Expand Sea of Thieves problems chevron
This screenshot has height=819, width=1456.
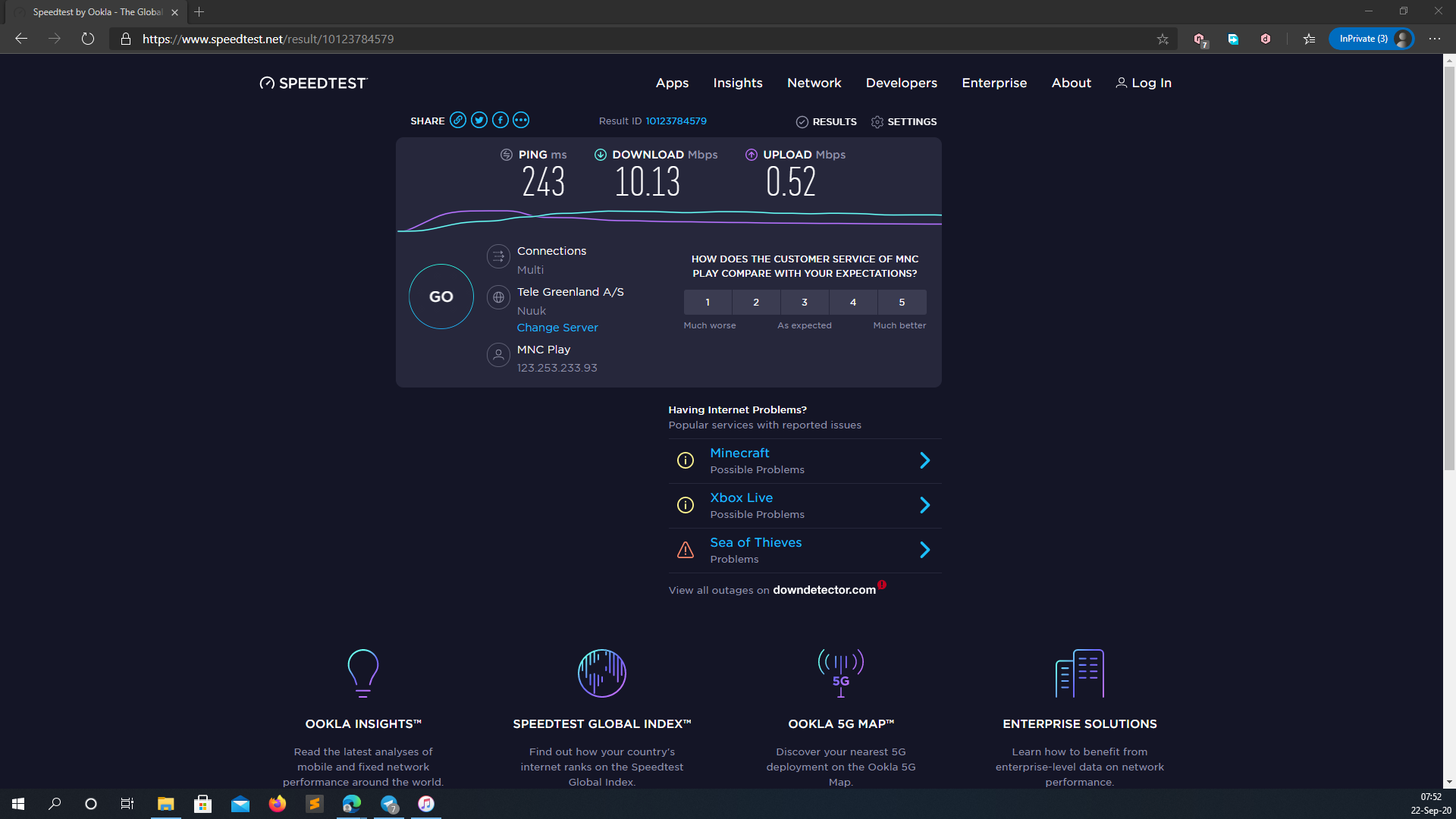[x=924, y=550]
